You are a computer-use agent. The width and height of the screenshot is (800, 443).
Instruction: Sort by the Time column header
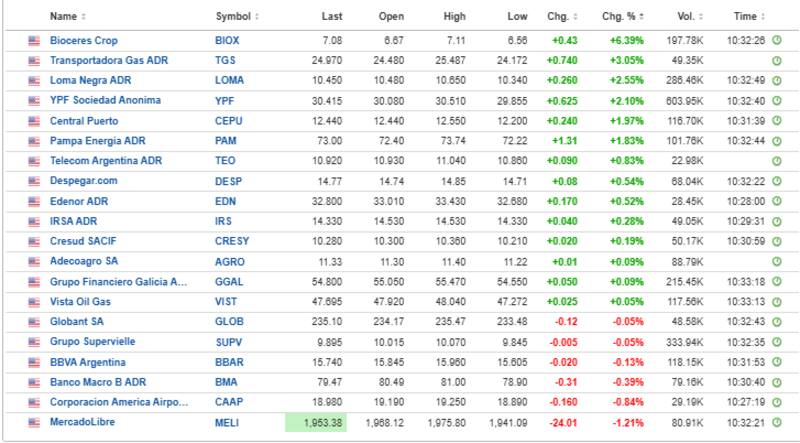pos(747,17)
